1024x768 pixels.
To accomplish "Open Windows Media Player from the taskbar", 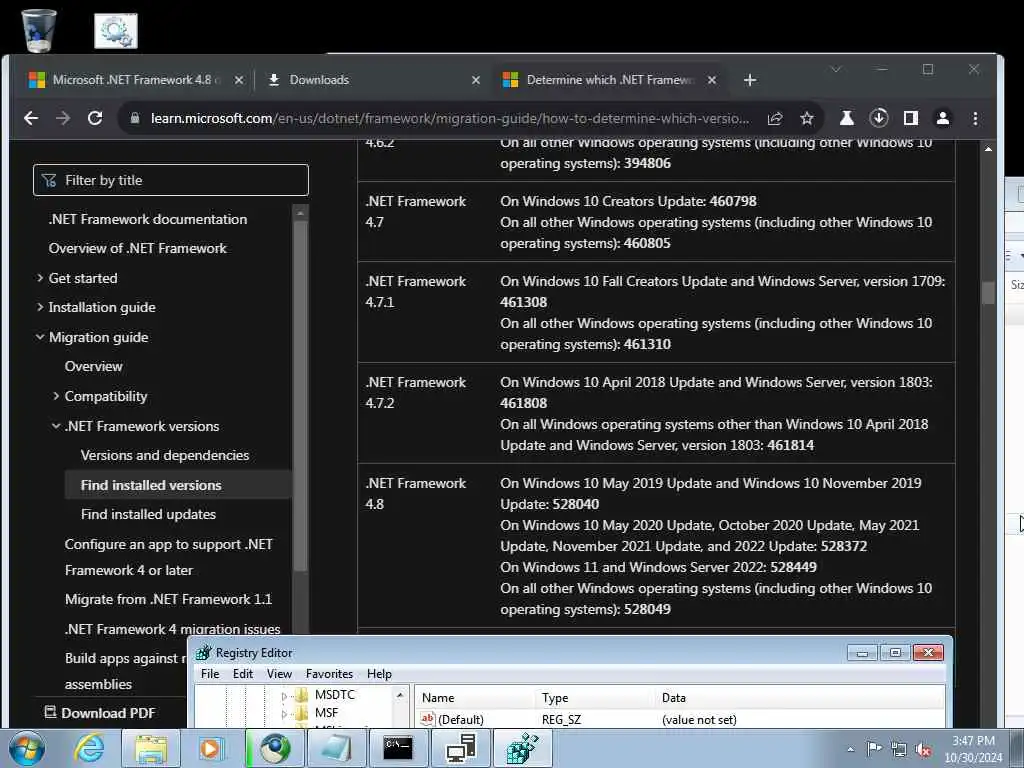I will (x=211, y=748).
